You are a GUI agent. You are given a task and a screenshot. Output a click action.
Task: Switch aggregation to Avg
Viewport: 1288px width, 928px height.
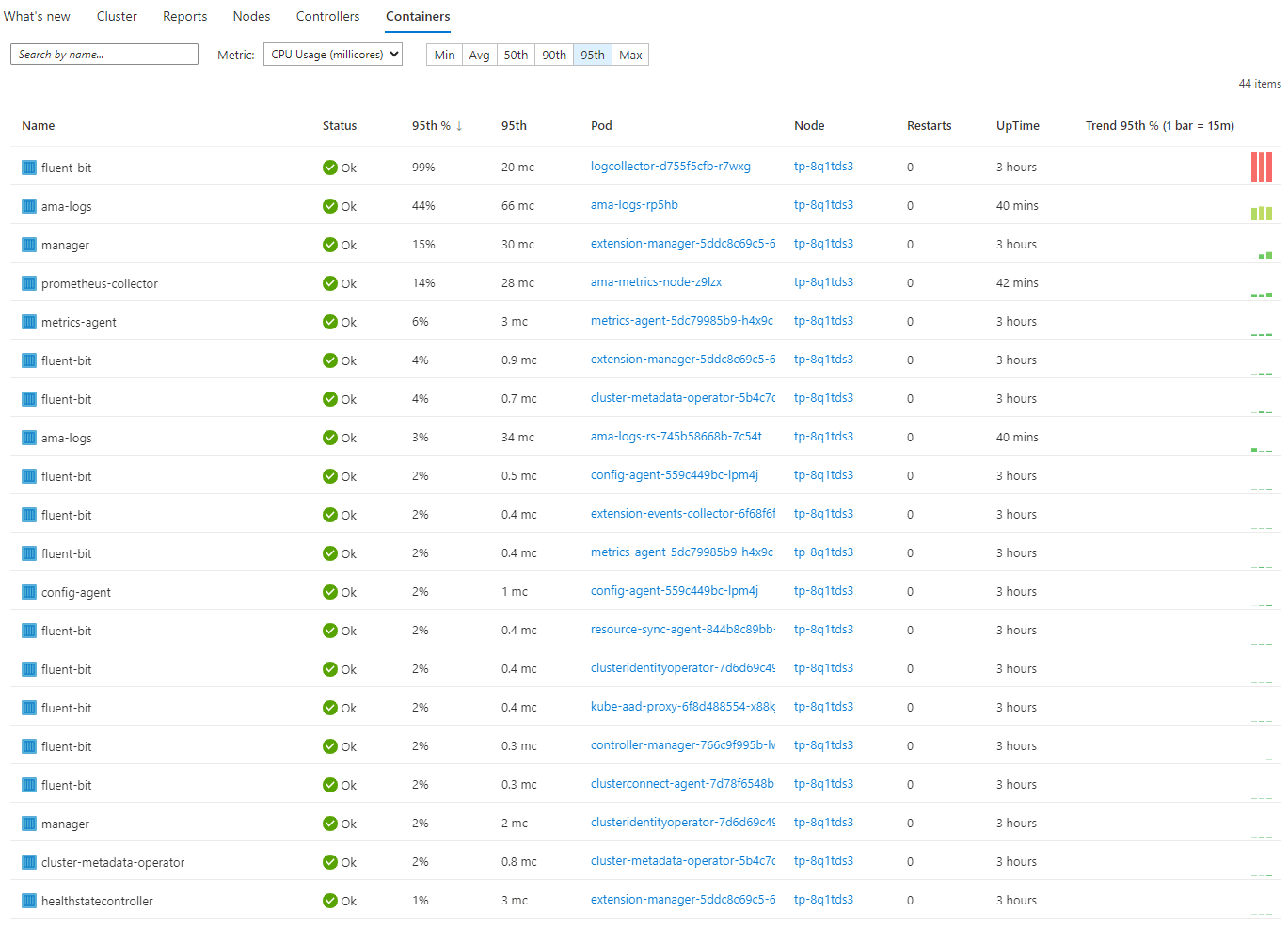(479, 55)
